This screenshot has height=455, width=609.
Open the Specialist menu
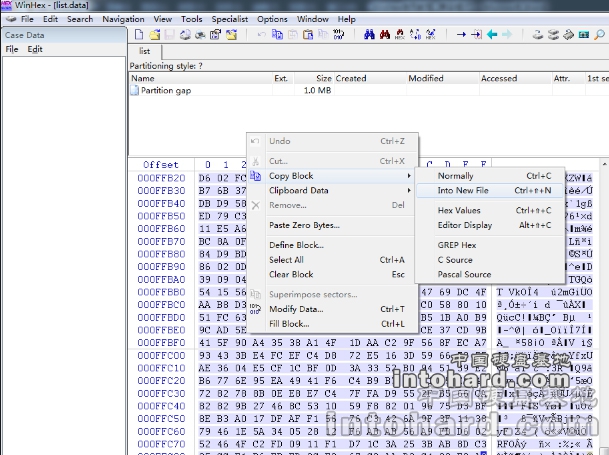tap(230, 19)
